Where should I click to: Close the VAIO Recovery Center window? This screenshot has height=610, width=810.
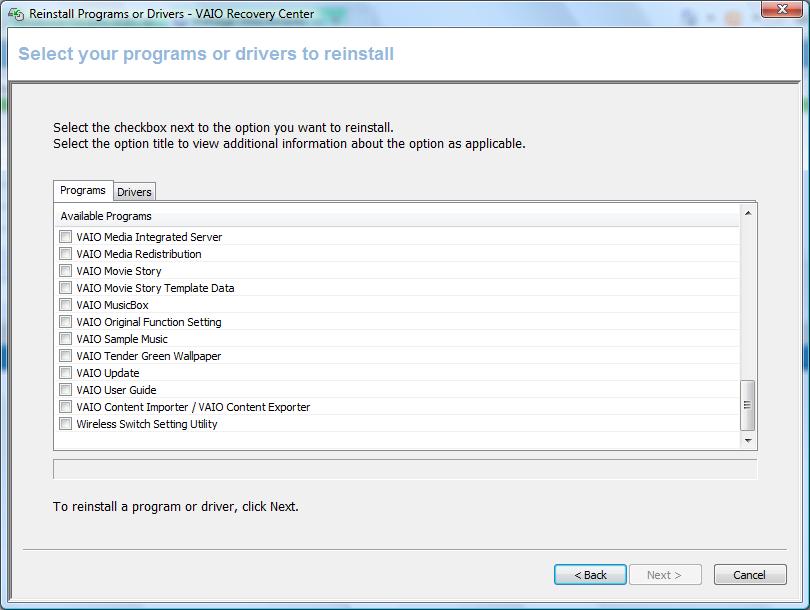(782, 9)
